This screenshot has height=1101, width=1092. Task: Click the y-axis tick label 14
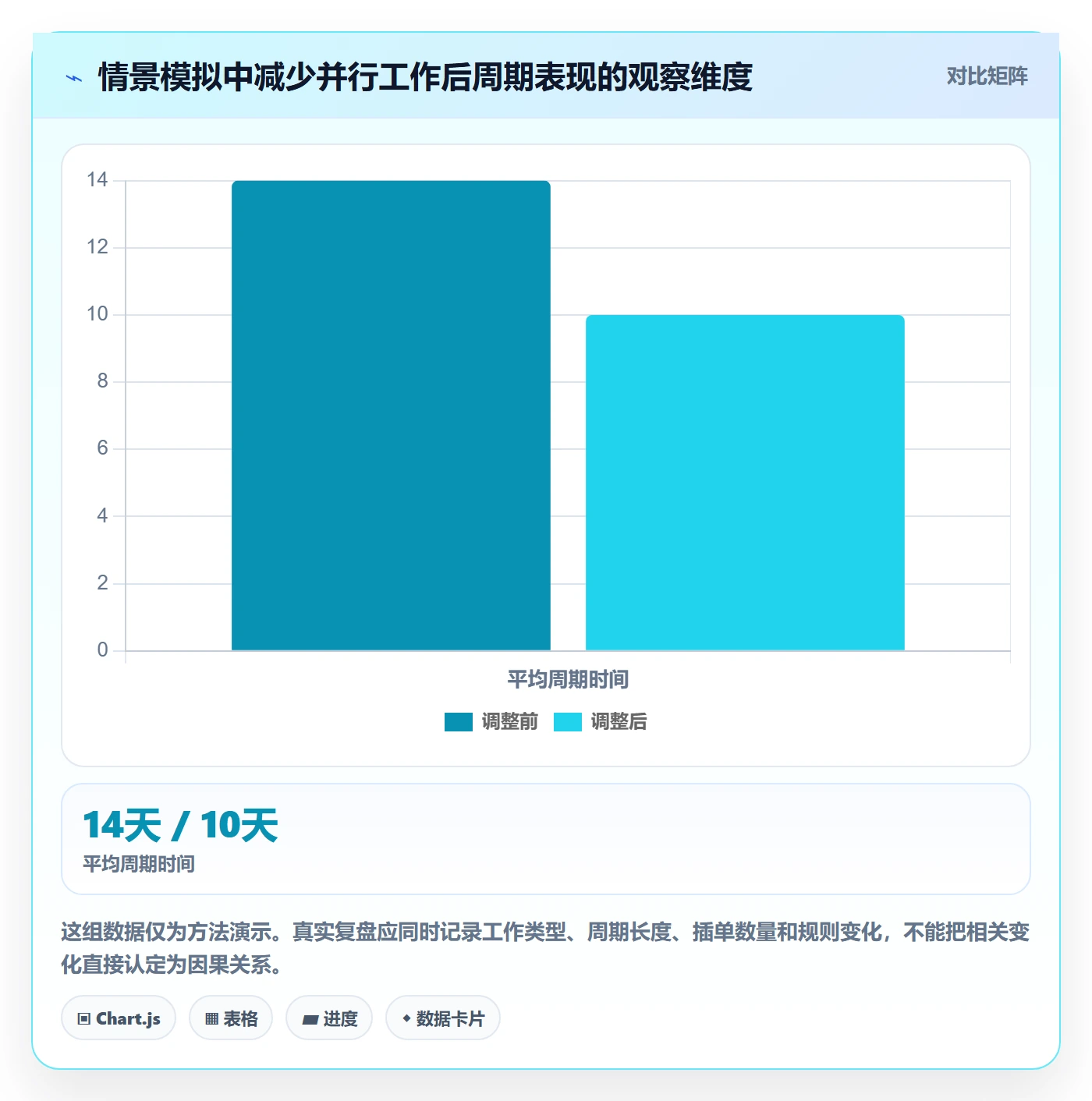97,180
